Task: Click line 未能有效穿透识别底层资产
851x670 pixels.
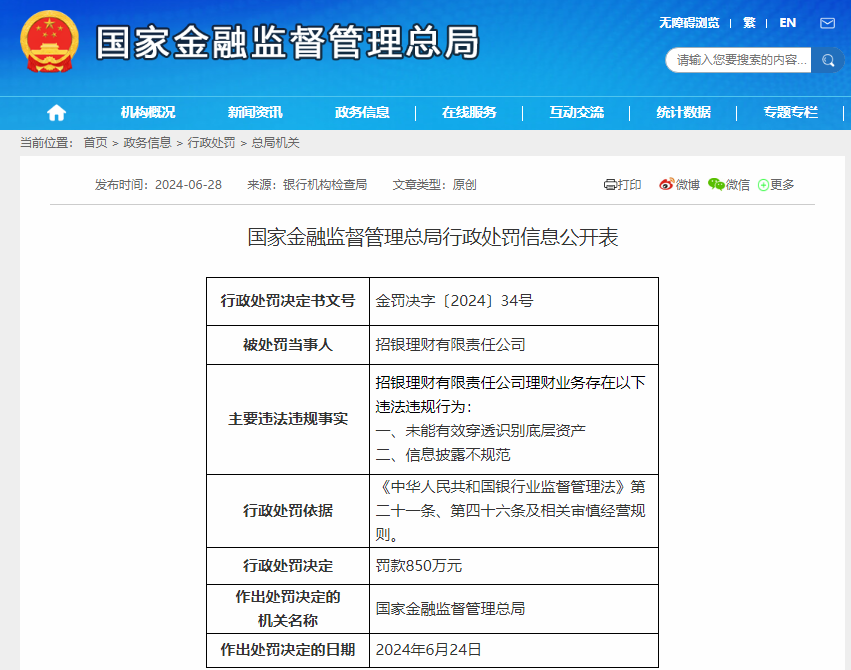Action: (x=496, y=431)
